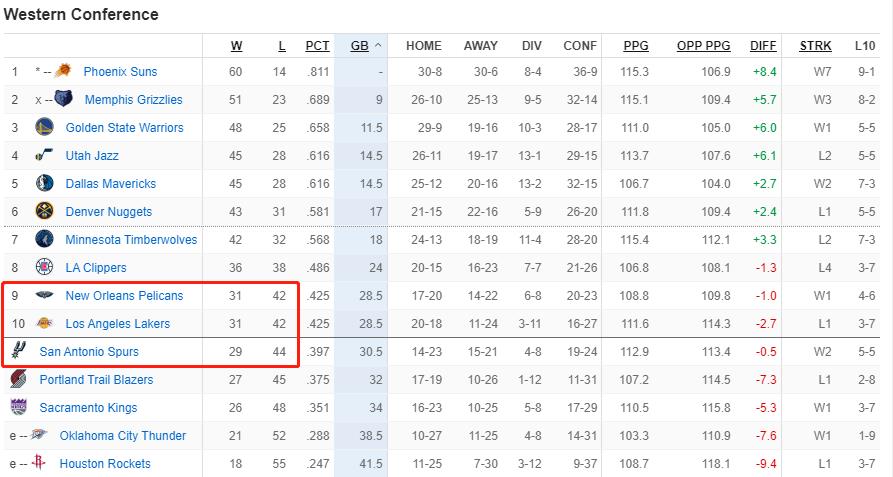Sort standings by STRK column header

[x=815, y=45]
